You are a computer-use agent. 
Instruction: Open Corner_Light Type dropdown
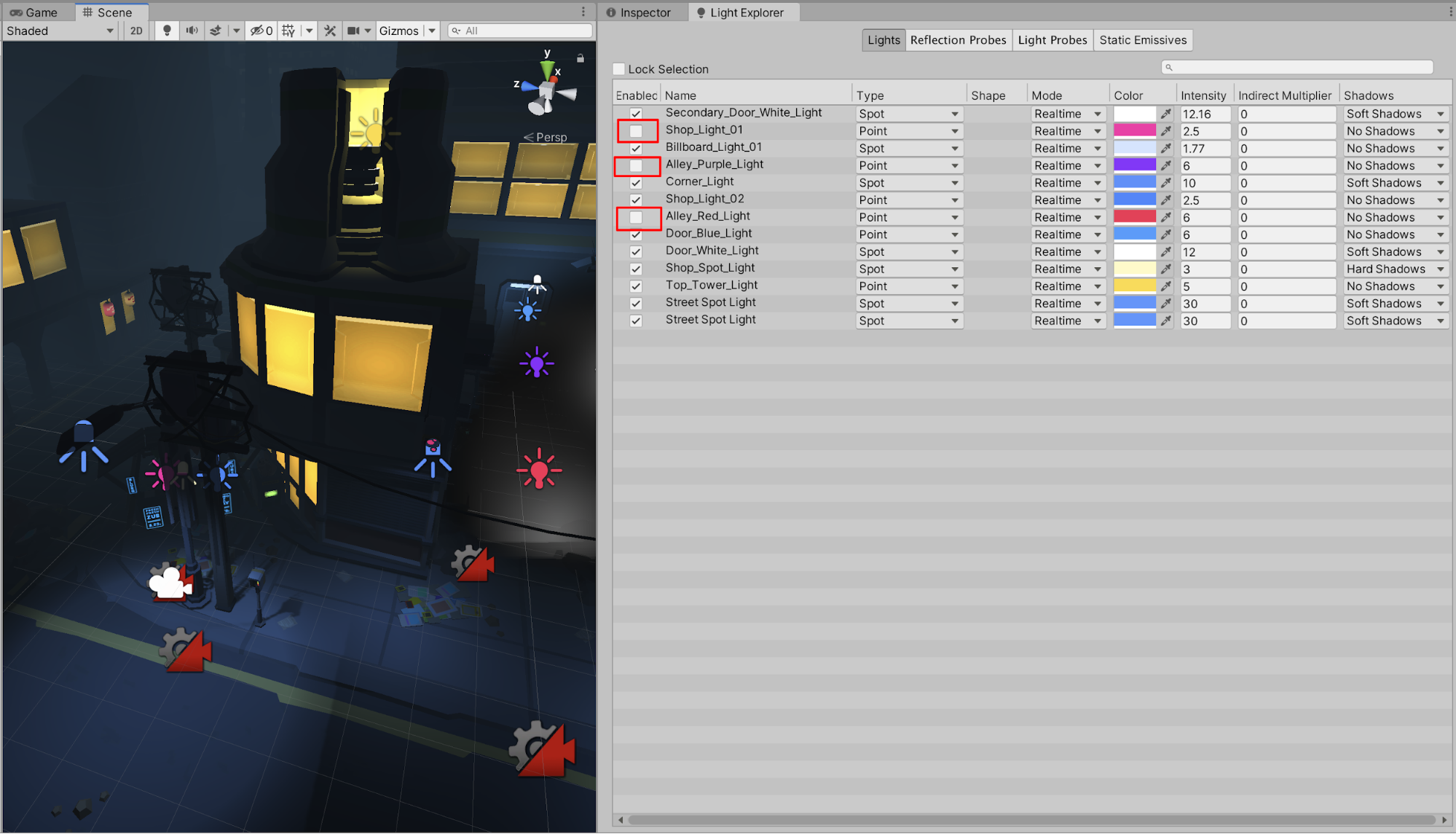coord(908,183)
